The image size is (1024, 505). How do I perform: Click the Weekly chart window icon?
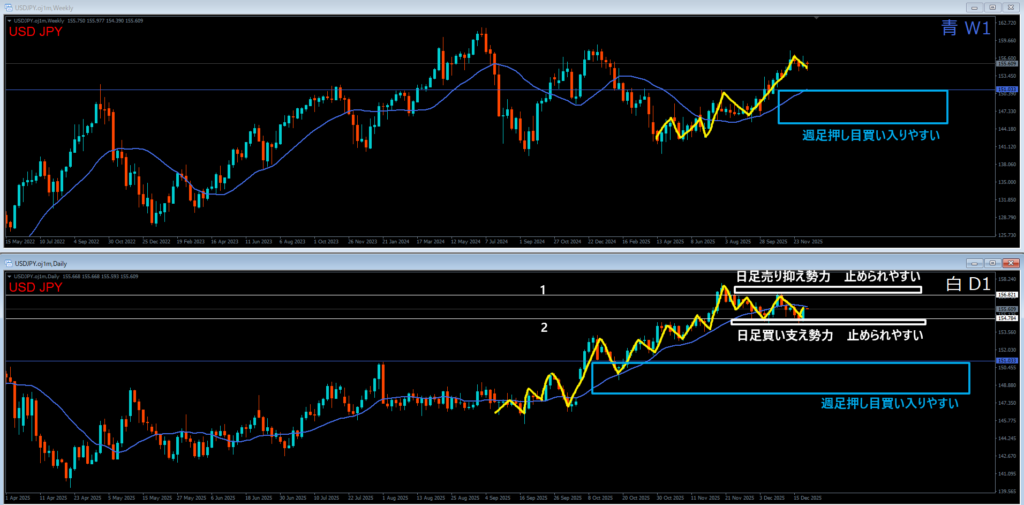tap(9, 6)
